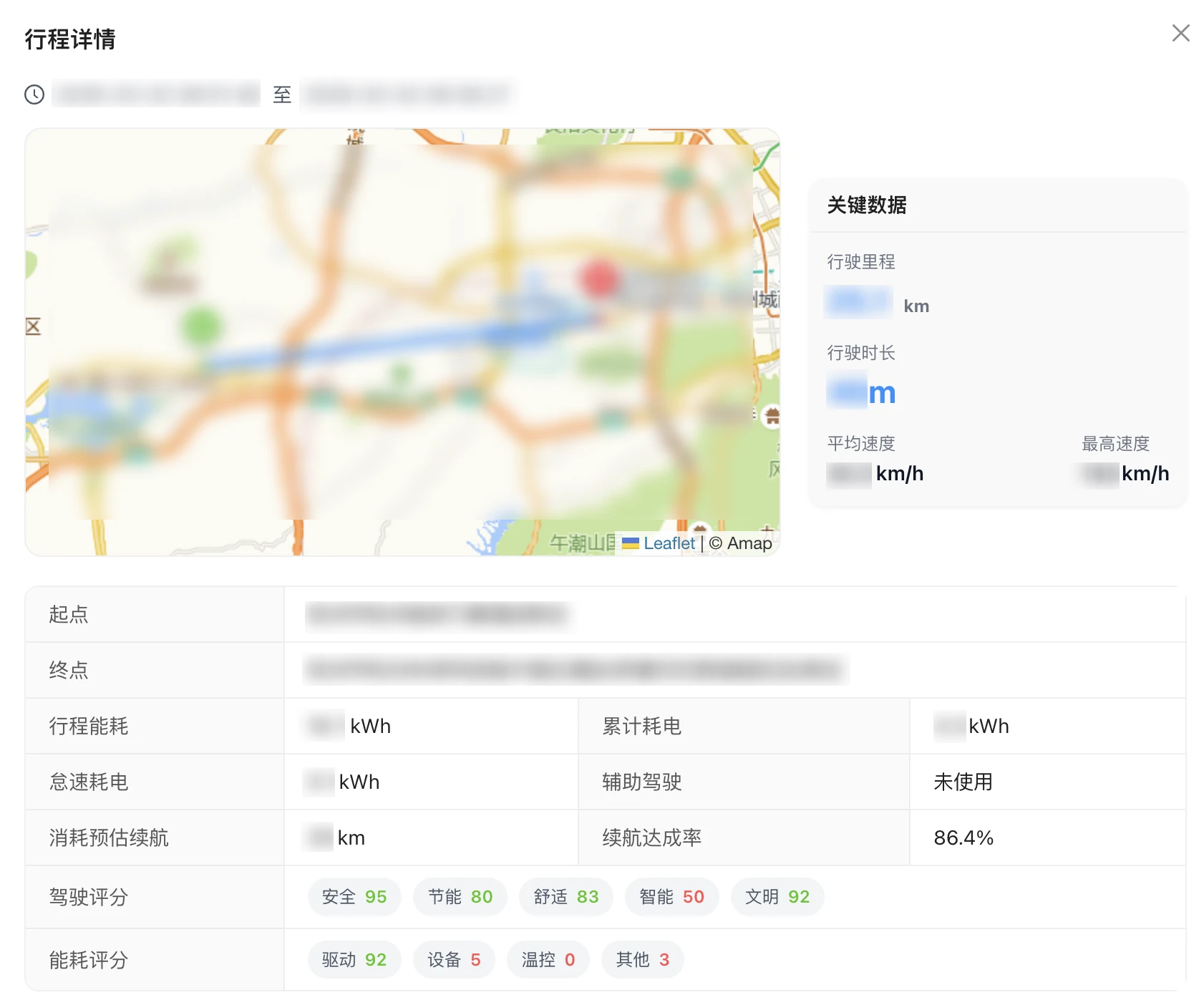The height and width of the screenshot is (1005, 1204).
Task: Click the clock icon beside the trip time
Action: (x=33, y=94)
